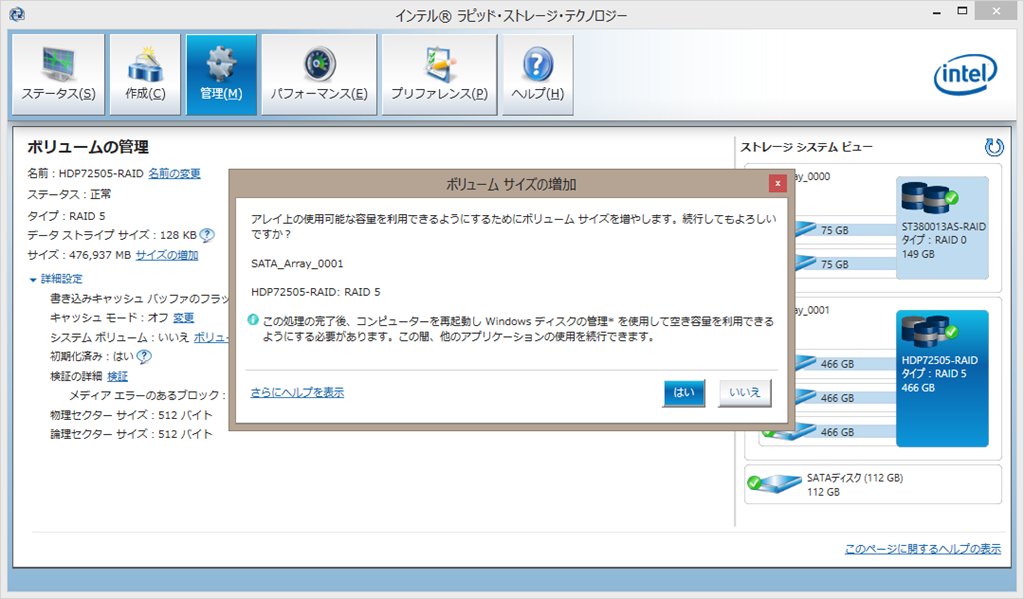Click the 物理セクター サイズ : 512 バイト text

(x=131, y=415)
